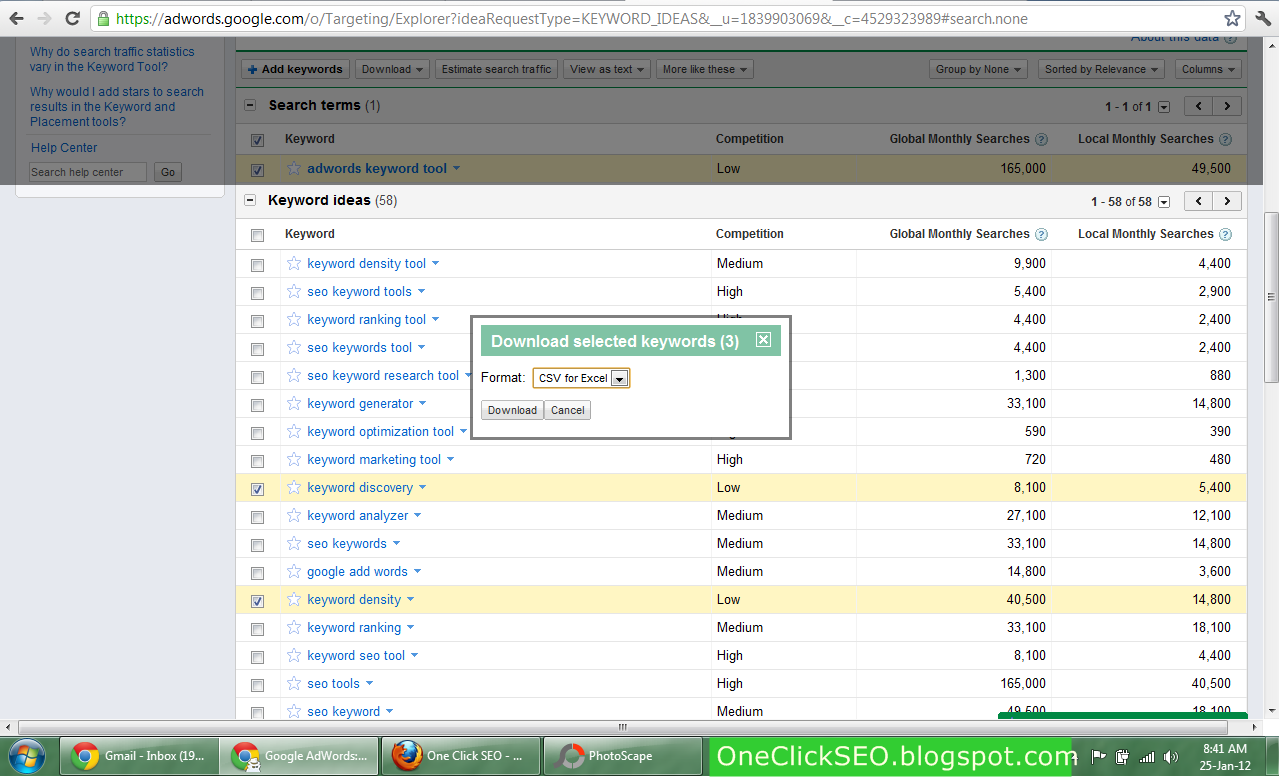Screen dimensions: 1279x777
Task: Bookmark the page using the address bar star
Action: coord(1234,17)
